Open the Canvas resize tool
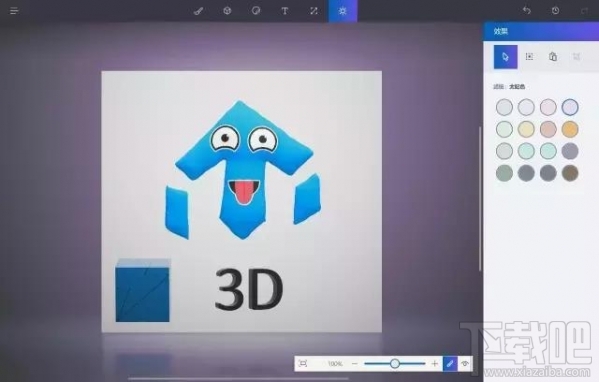The width and height of the screenshot is (599, 382). pyautogui.click(x=314, y=11)
